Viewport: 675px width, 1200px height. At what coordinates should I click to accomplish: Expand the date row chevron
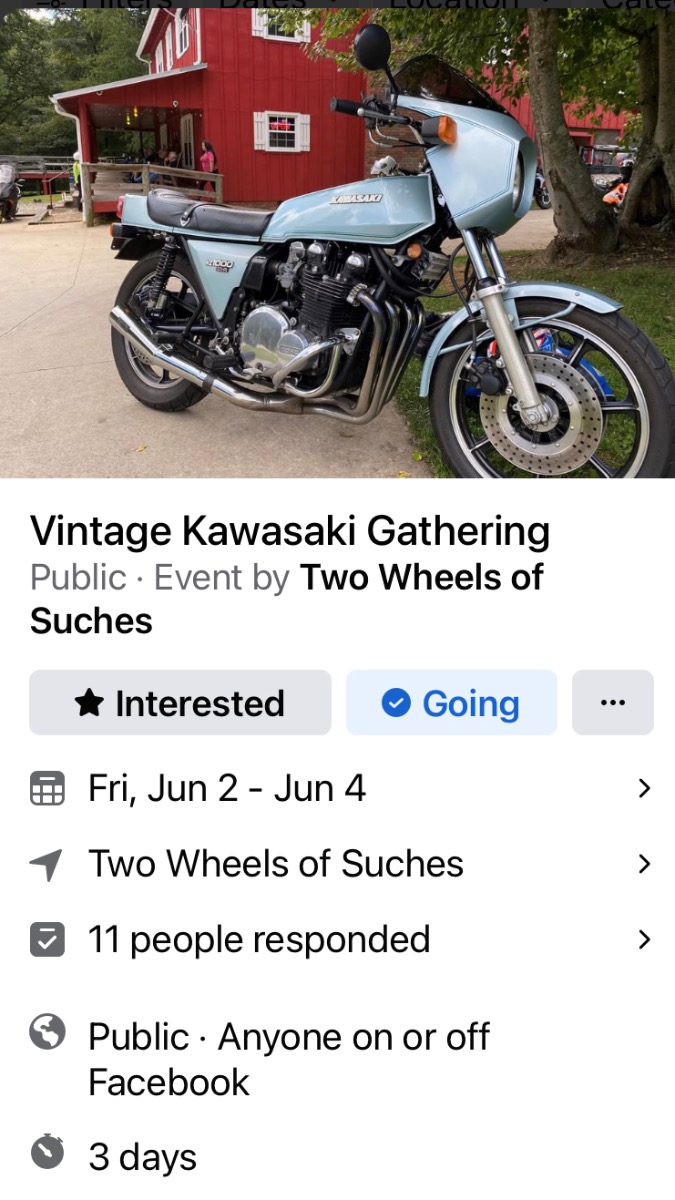(644, 789)
